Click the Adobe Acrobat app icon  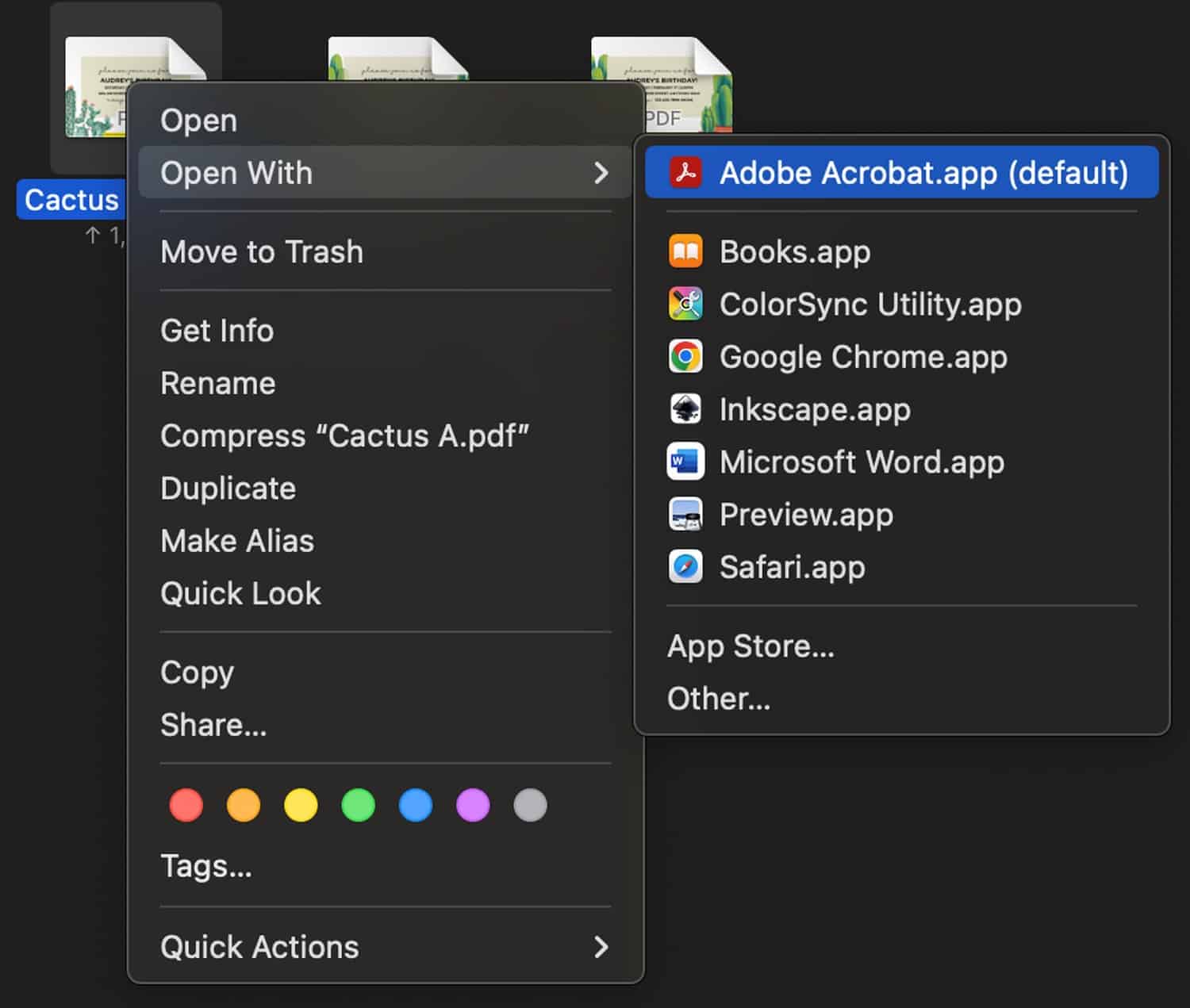pyautogui.click(x=685, y=173)
